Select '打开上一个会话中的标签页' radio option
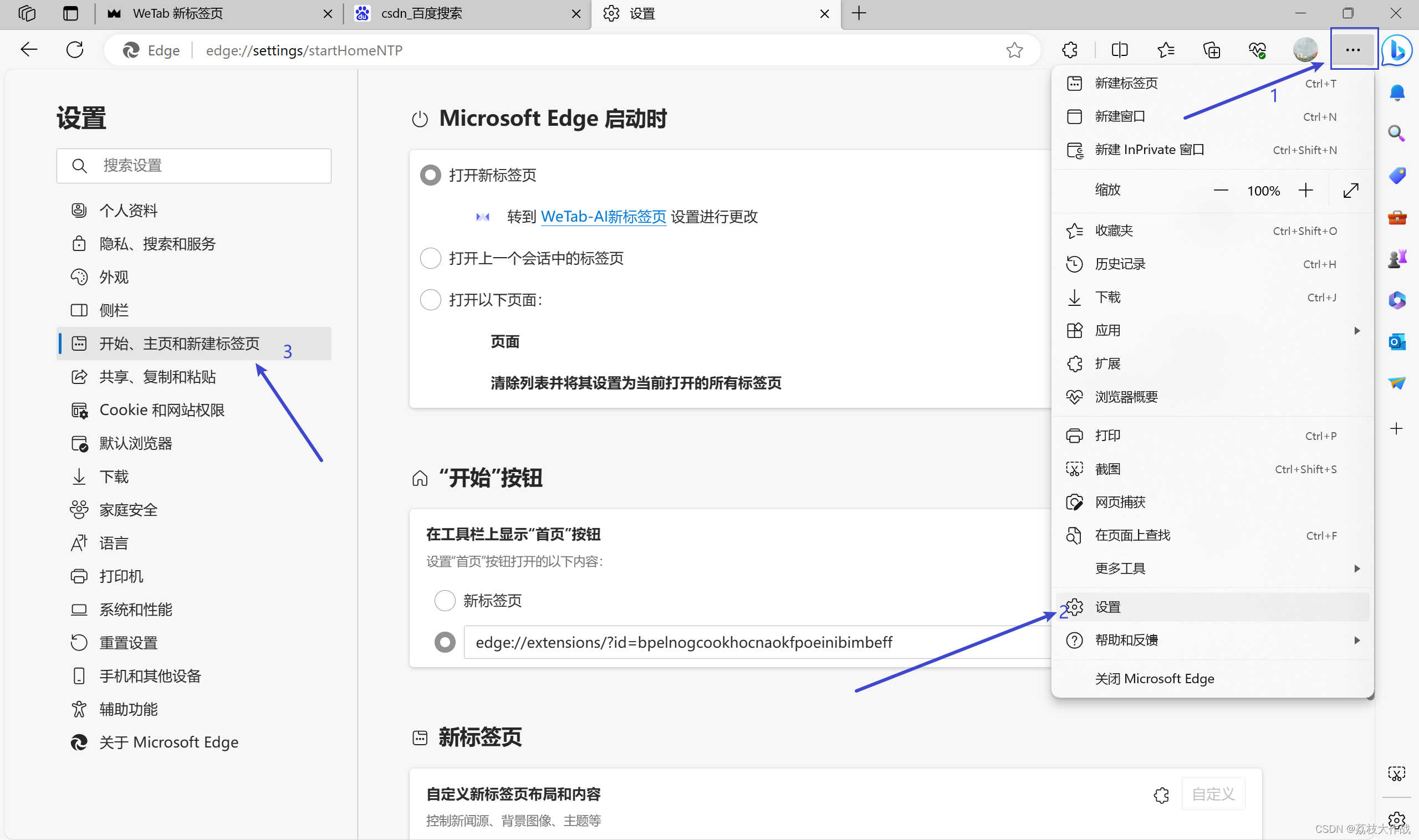Viewport: 1419px width, 840px height. point(430,259)
